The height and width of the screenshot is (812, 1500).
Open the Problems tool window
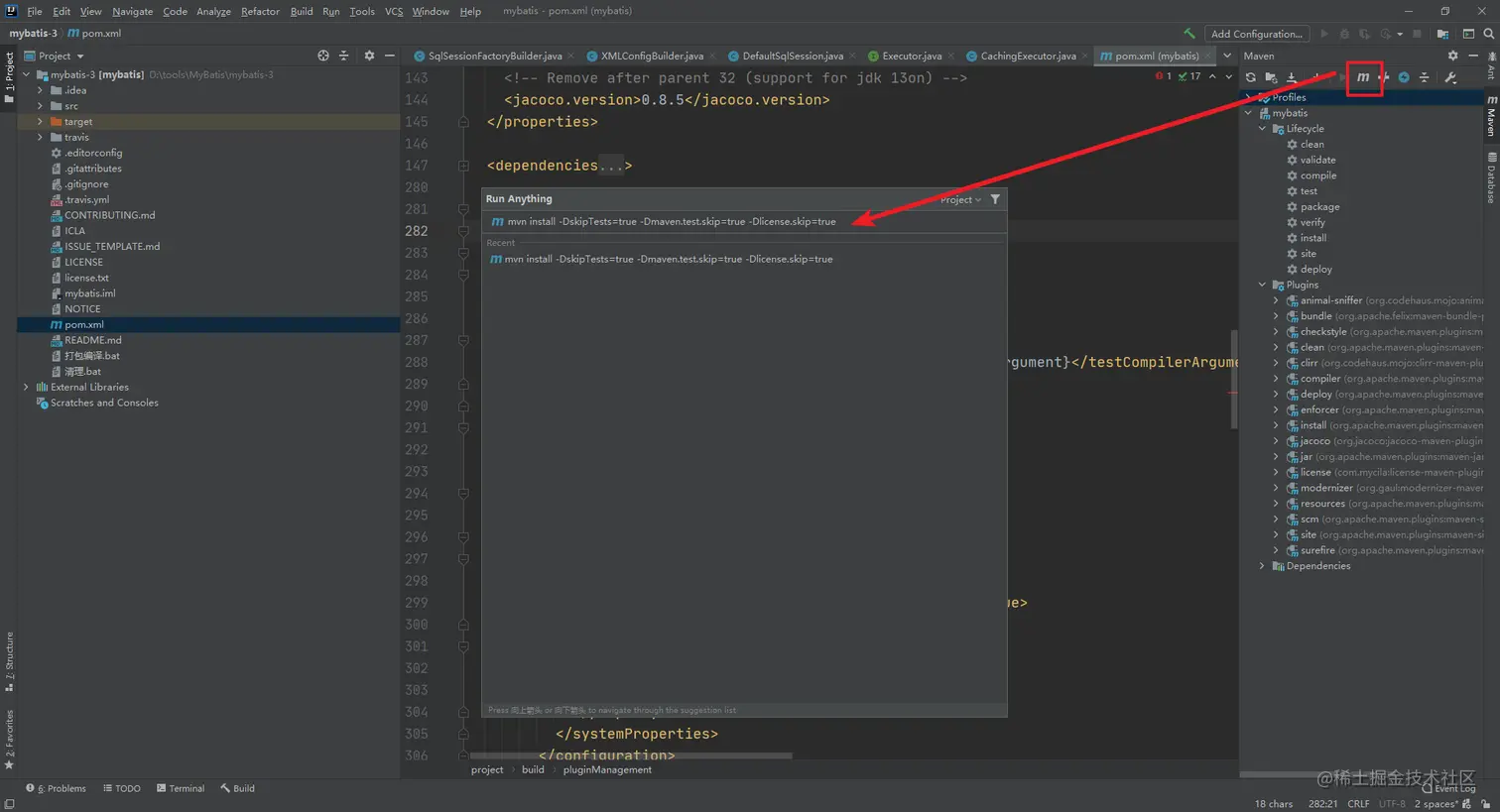click(x=57, y=788)
